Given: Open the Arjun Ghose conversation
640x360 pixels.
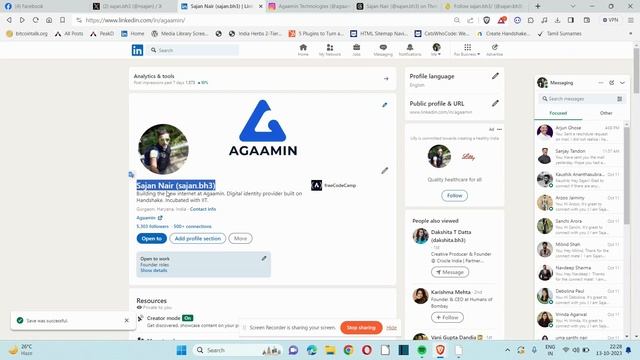Looking at the screenshot, I should pyautogui.click(x=579, y=133).
